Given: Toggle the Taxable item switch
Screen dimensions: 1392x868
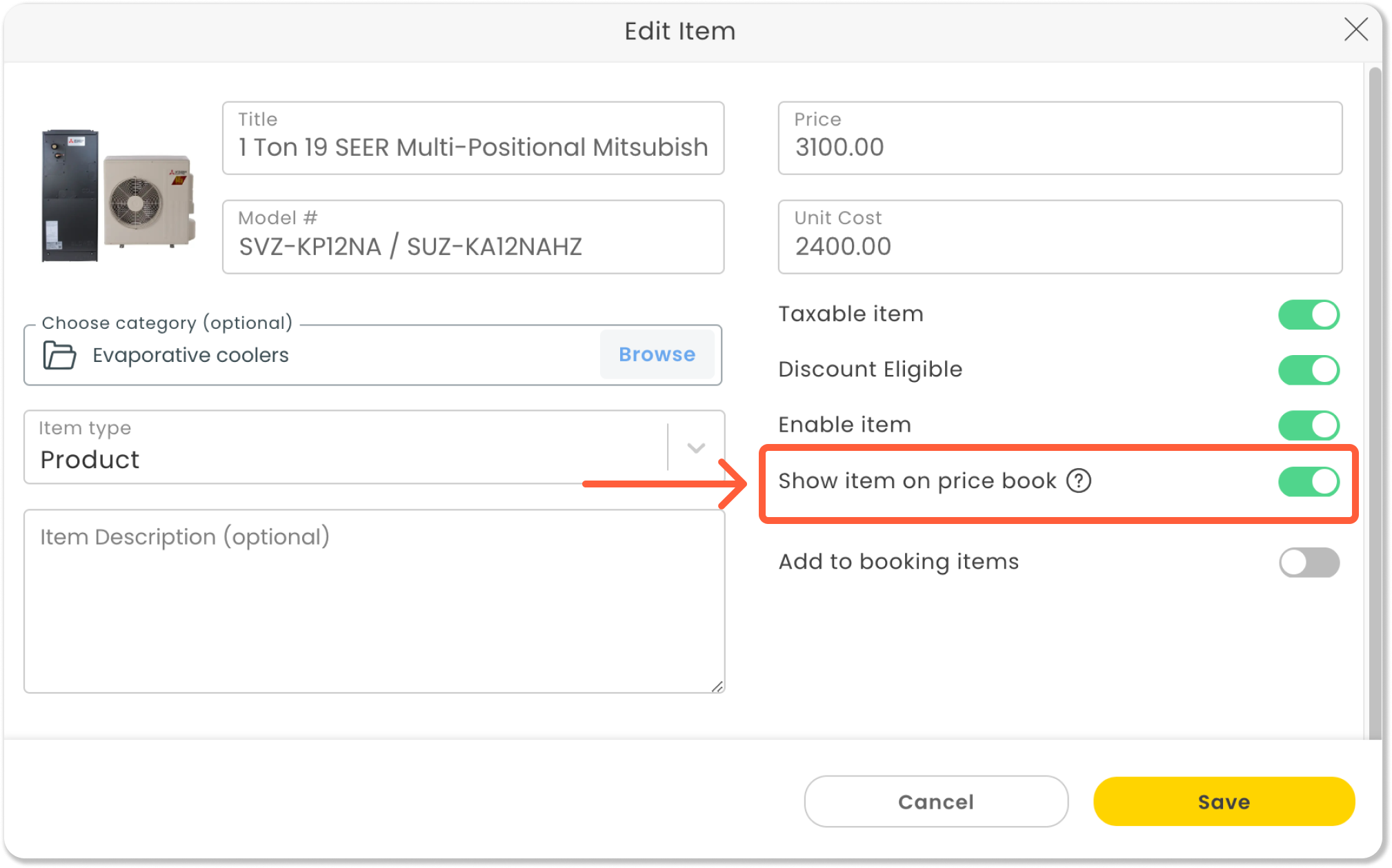Looking at the screenshot, I should coord(1308,315).
